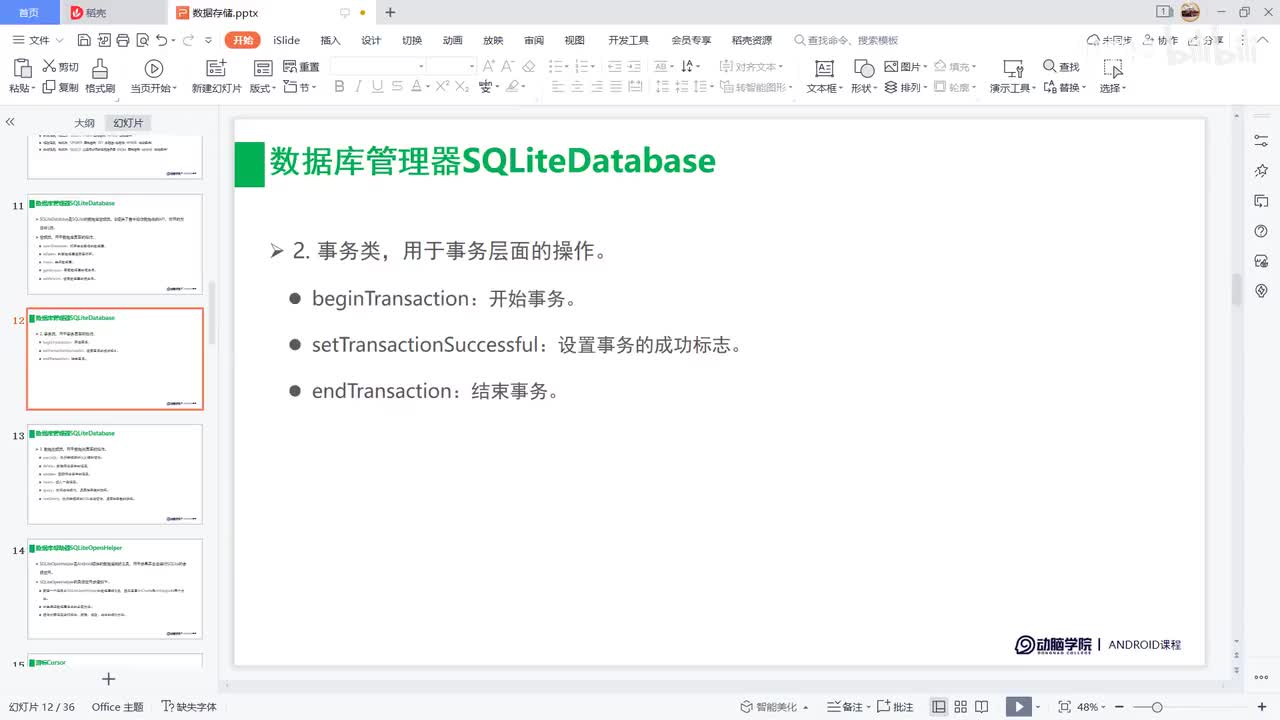Click the 分享 share button
Viewport: 1280px width, 720px height.
point(1204,40)
